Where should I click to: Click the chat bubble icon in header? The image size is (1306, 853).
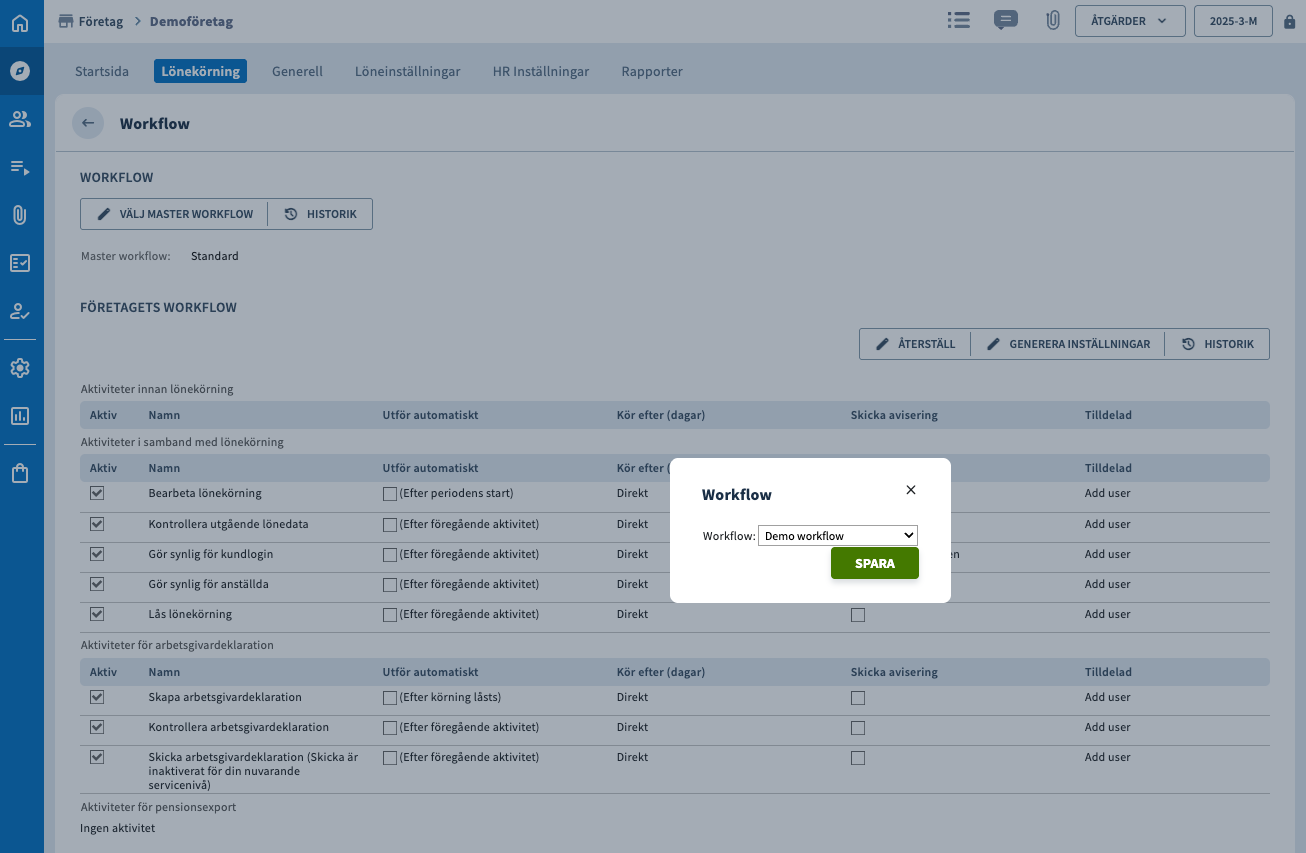(1005, 20)
